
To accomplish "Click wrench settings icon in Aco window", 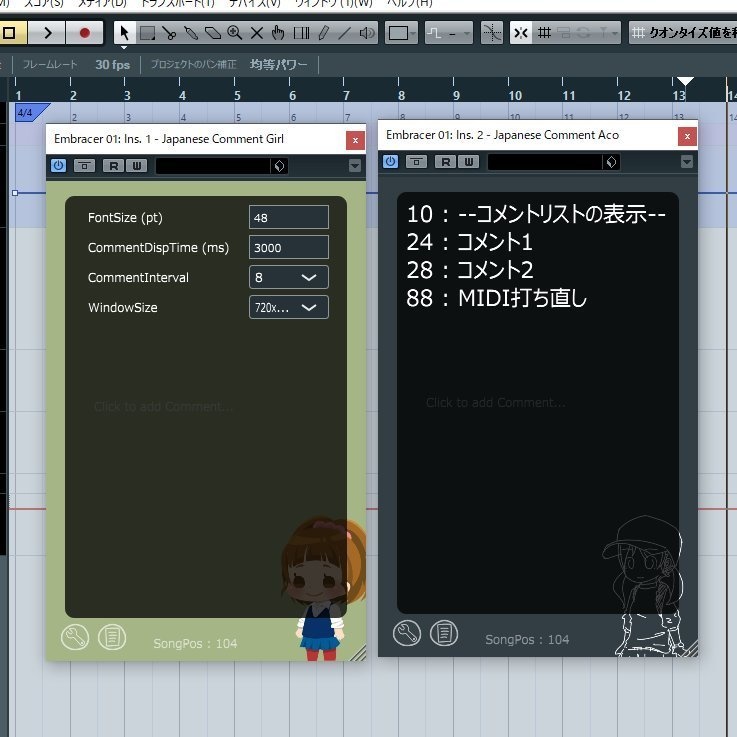I will point(407,633).
